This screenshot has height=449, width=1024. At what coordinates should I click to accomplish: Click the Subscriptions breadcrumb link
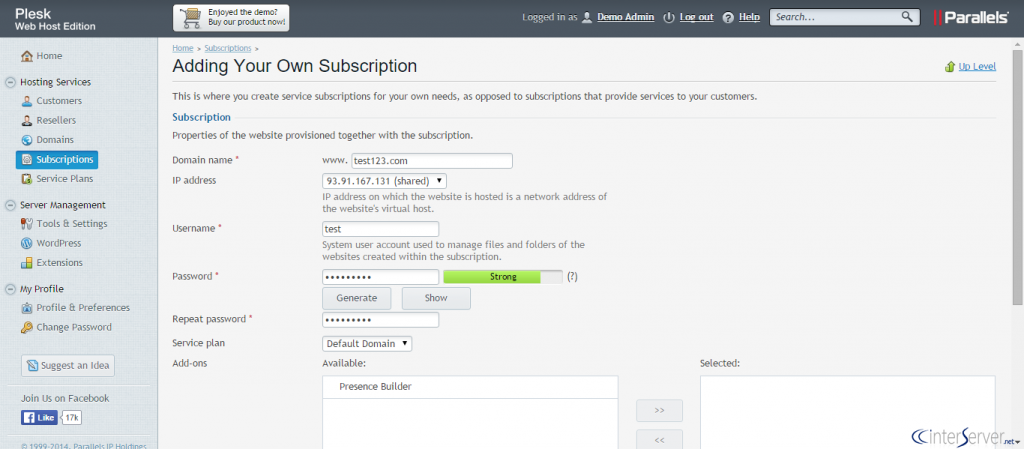(x=228, y=48)
